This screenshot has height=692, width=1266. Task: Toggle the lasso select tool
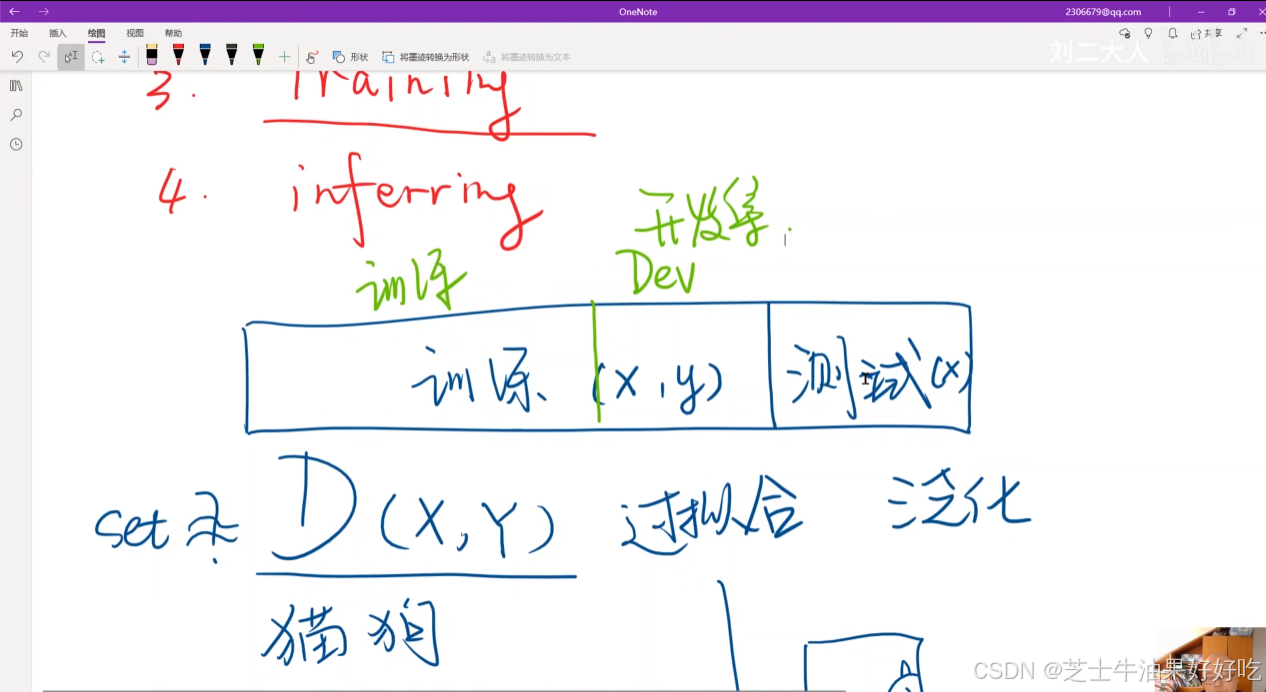(x=99, y=56)
